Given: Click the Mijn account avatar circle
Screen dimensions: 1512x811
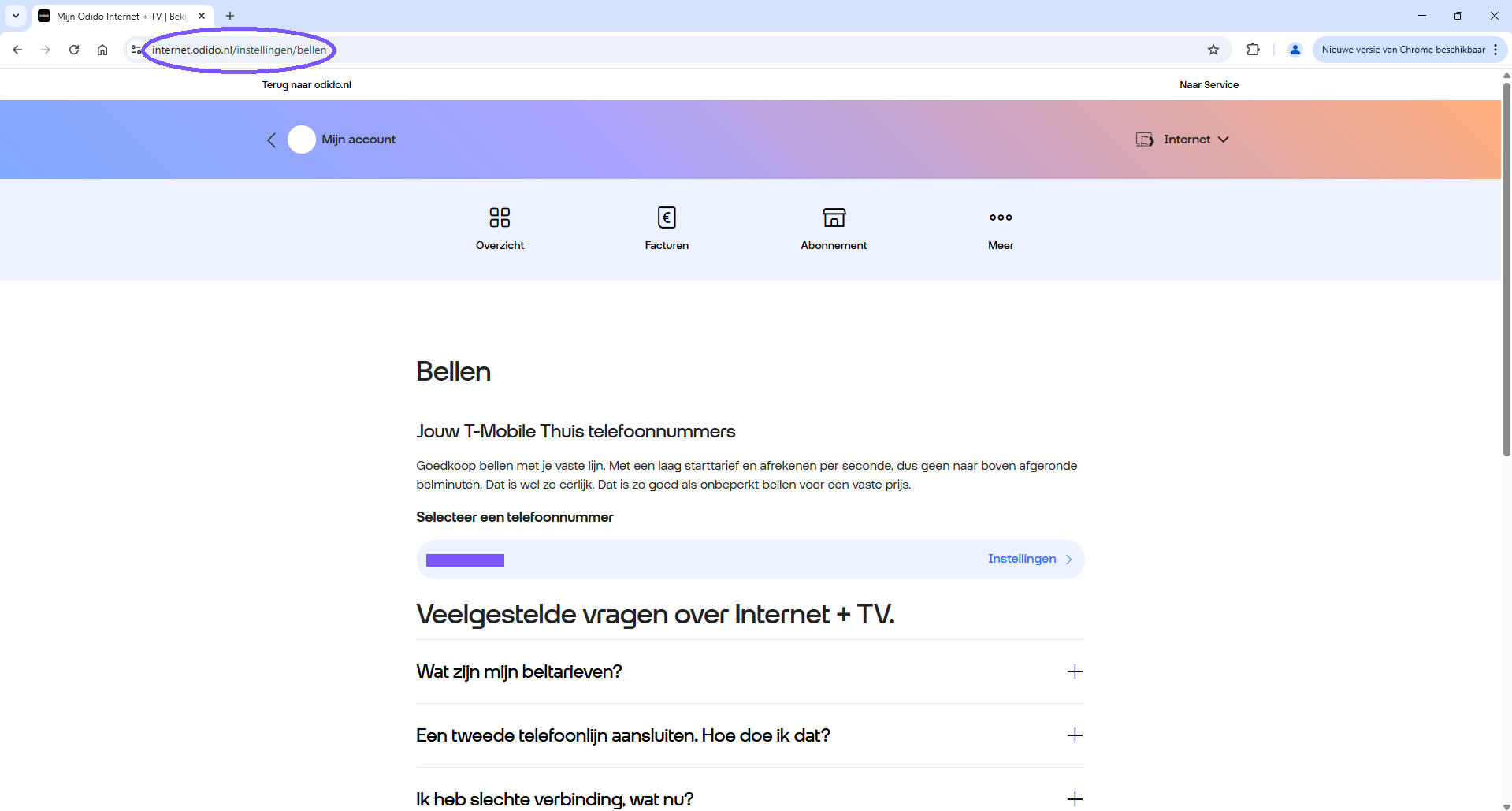Looking at the screenshot, I should click(x=302, y=140).
